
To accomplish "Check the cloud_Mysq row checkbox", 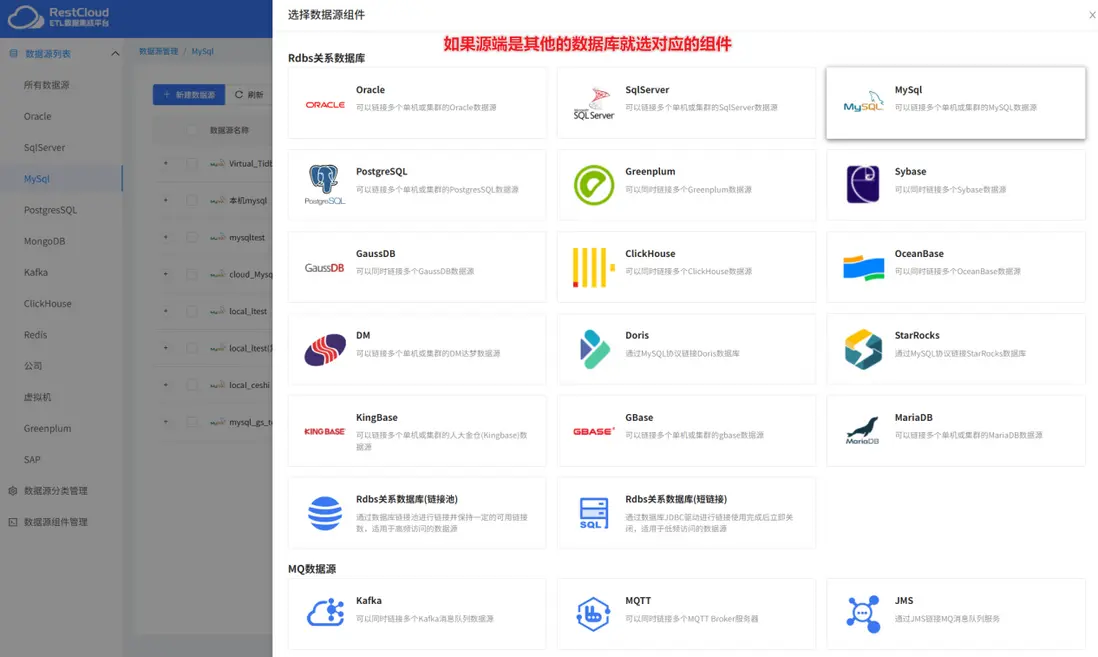I will coord(191,275).
